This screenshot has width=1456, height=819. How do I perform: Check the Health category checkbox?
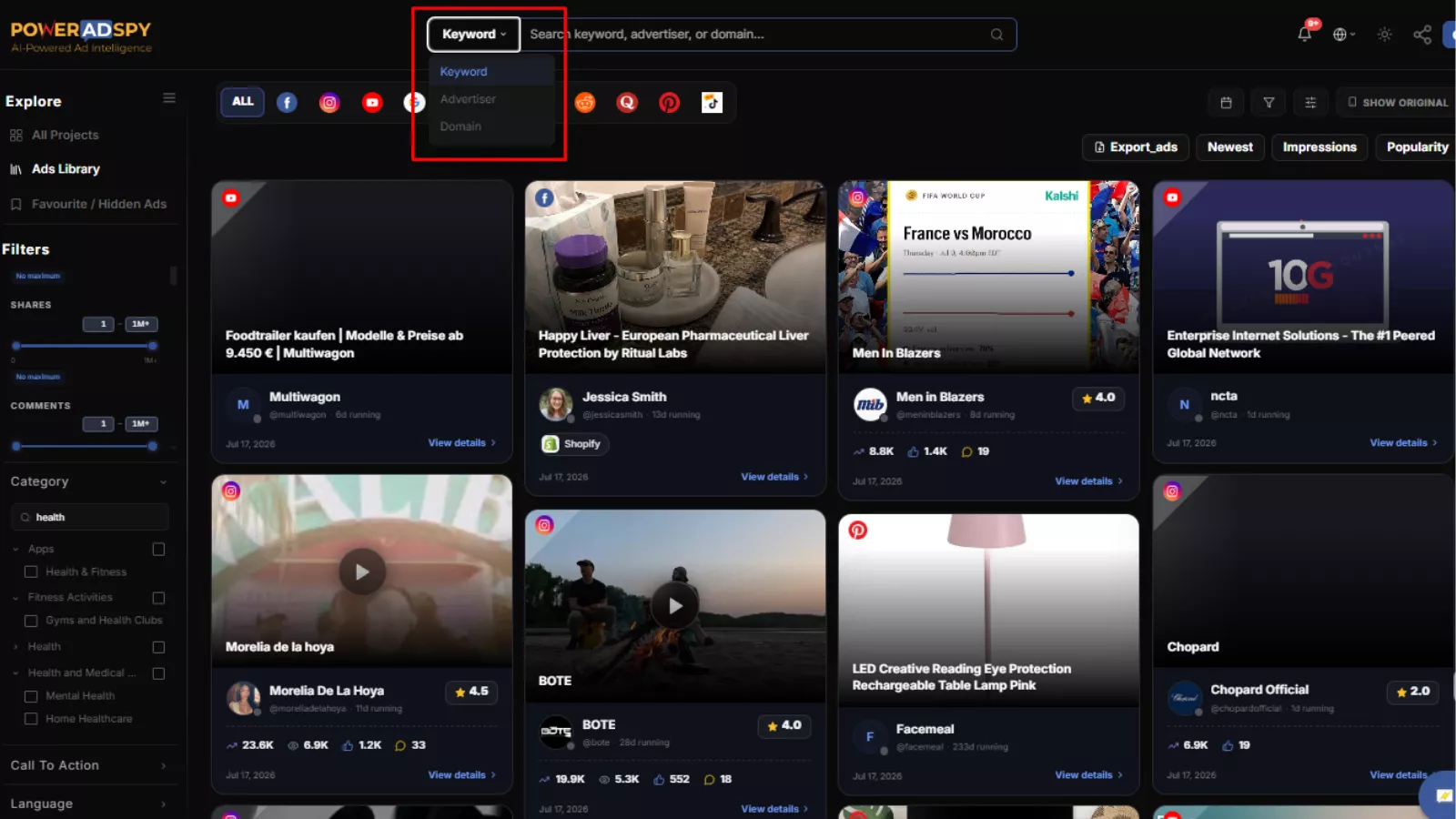point(158,647)
